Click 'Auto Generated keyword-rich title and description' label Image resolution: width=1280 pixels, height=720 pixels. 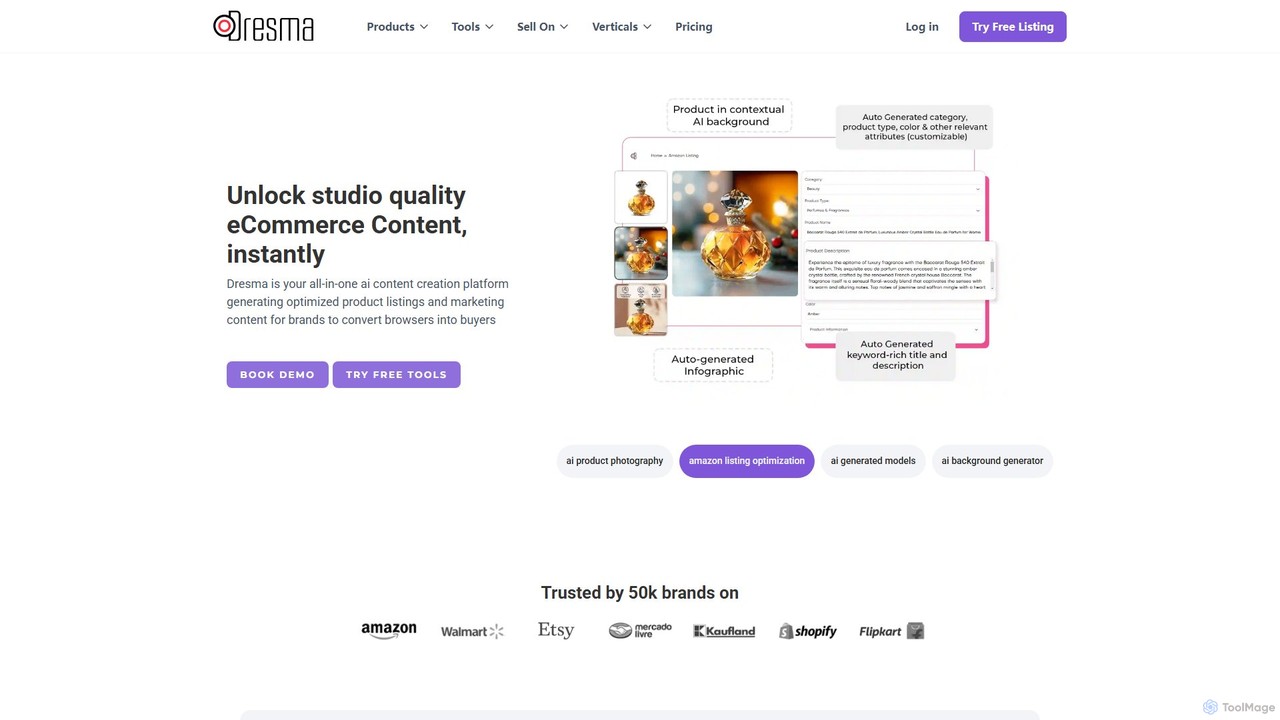tap(897, 355)
